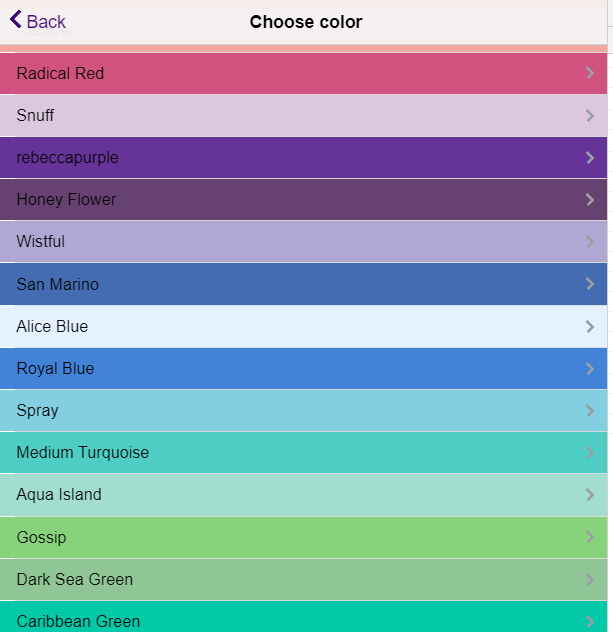Viewport: 613px width, 632px height.
Task: Click the arrow icon on Honey Flower row
Action: (x=590, y=199)
